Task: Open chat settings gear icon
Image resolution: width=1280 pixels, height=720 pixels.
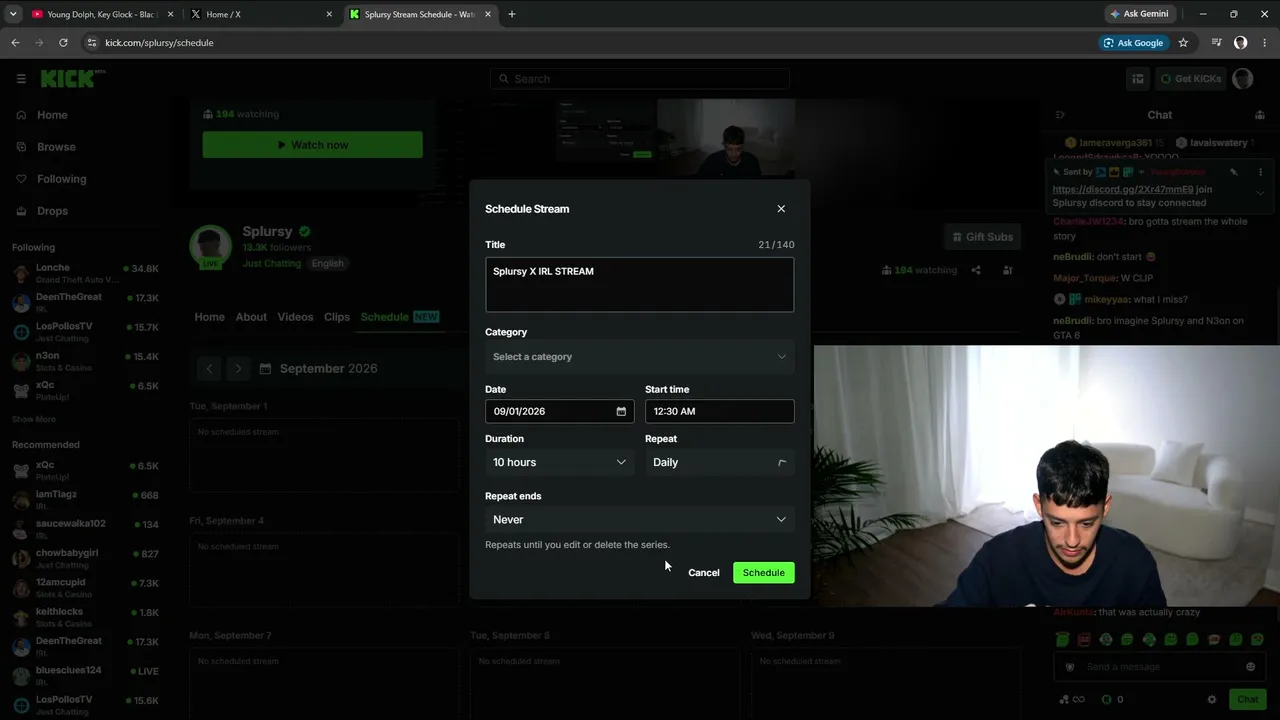Action: coord(1212,700)
